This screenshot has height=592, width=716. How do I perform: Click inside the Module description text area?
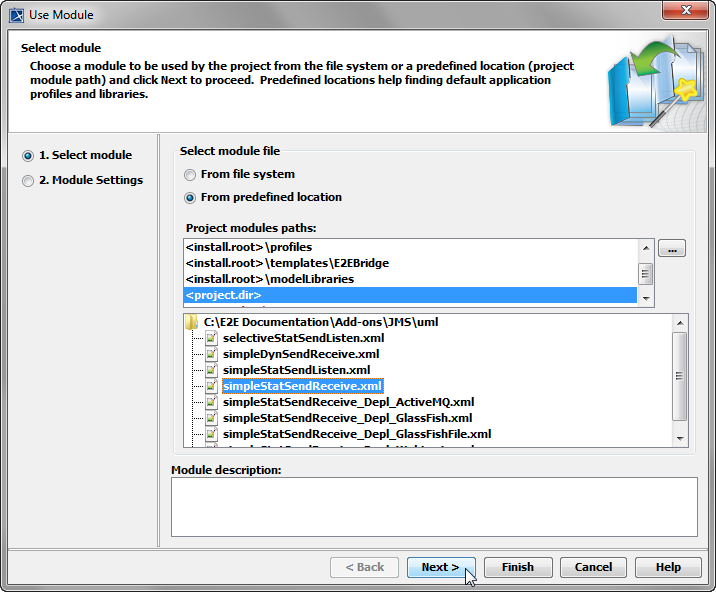[x=433, y=506]
